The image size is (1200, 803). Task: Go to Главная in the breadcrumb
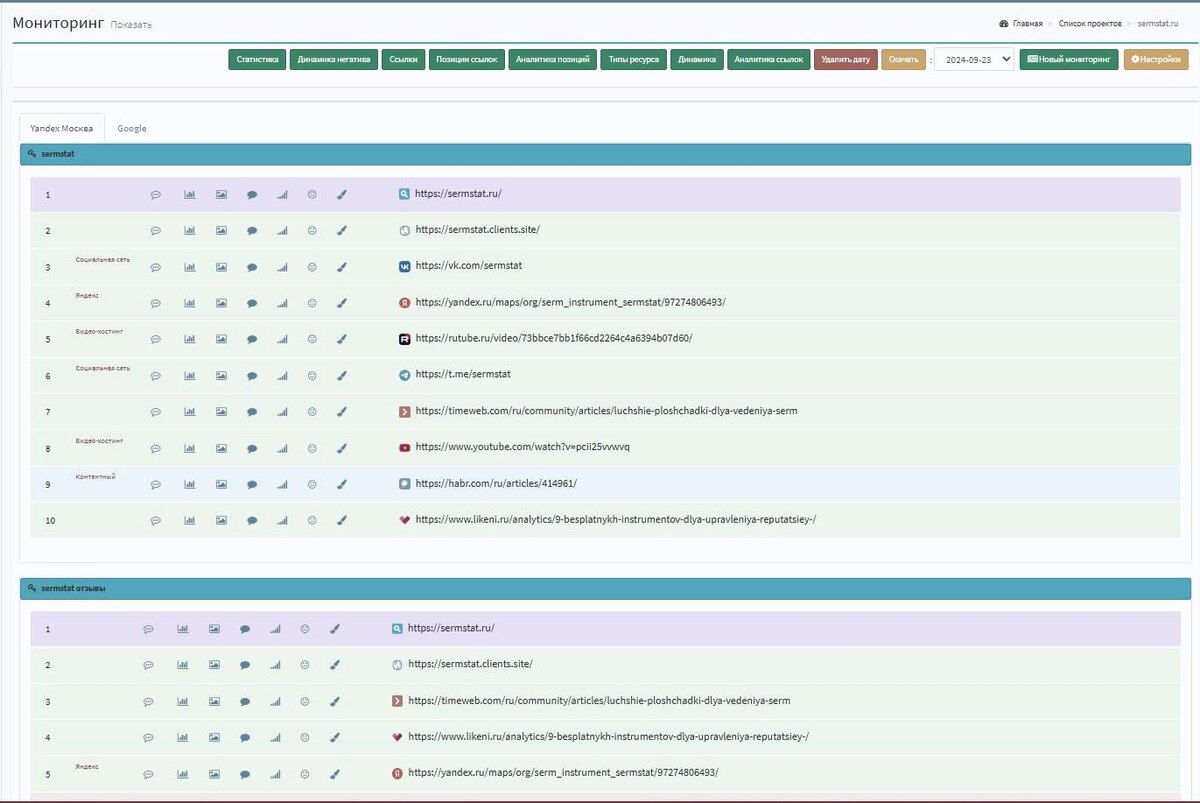1027,23
